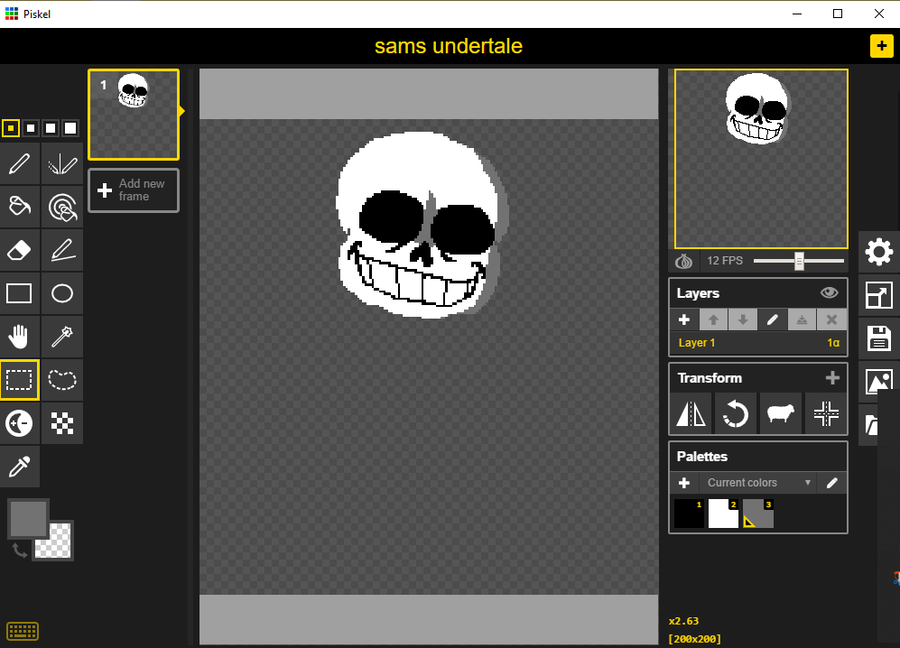Screen dimensions: 900x648
Task: Pick white palette color 2
Action: coord(723,513)
